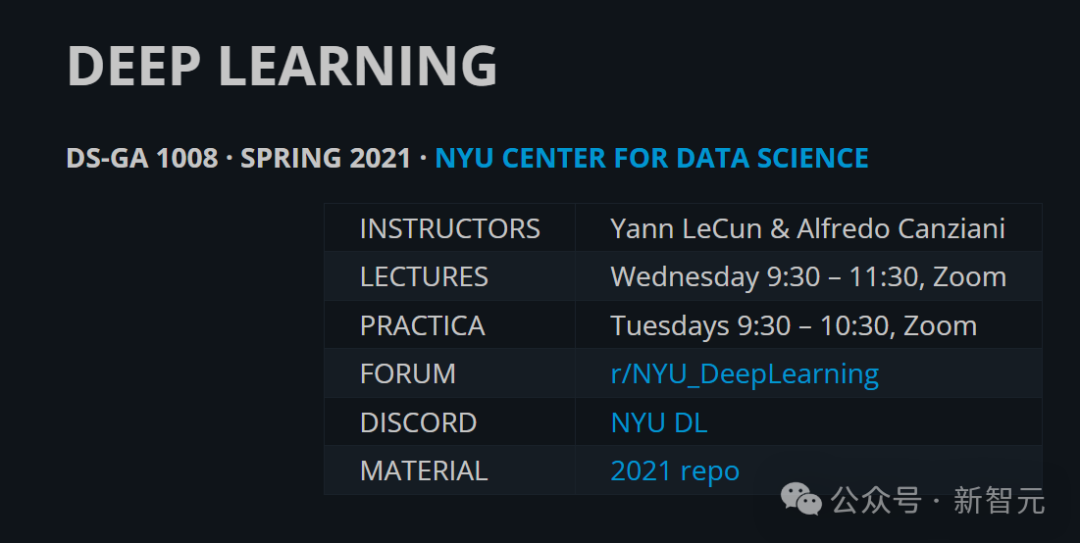Select the DISCORD label cell
The width and height of the screenshot is (1080, 543).
point(450,422)
